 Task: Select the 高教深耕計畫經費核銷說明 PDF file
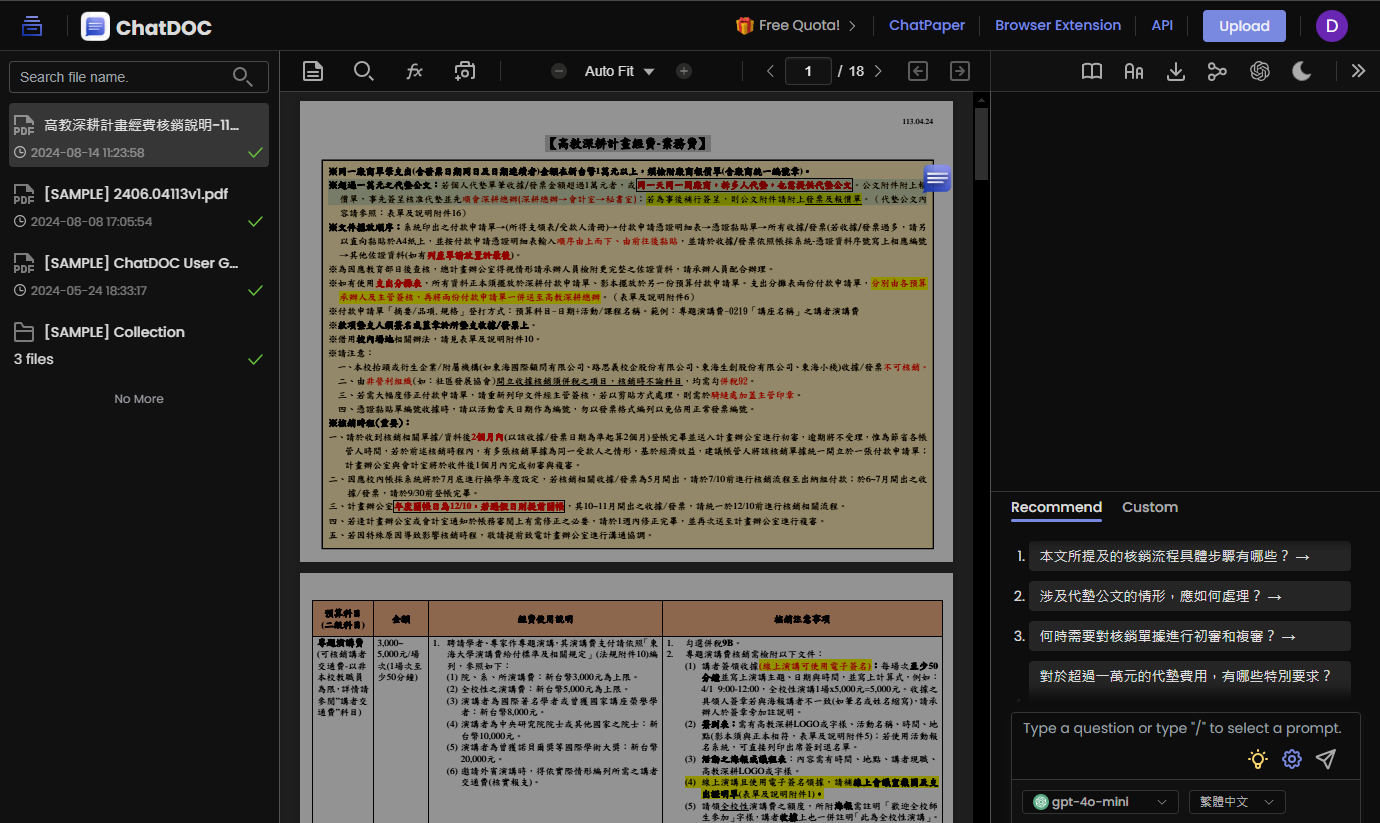139,135
